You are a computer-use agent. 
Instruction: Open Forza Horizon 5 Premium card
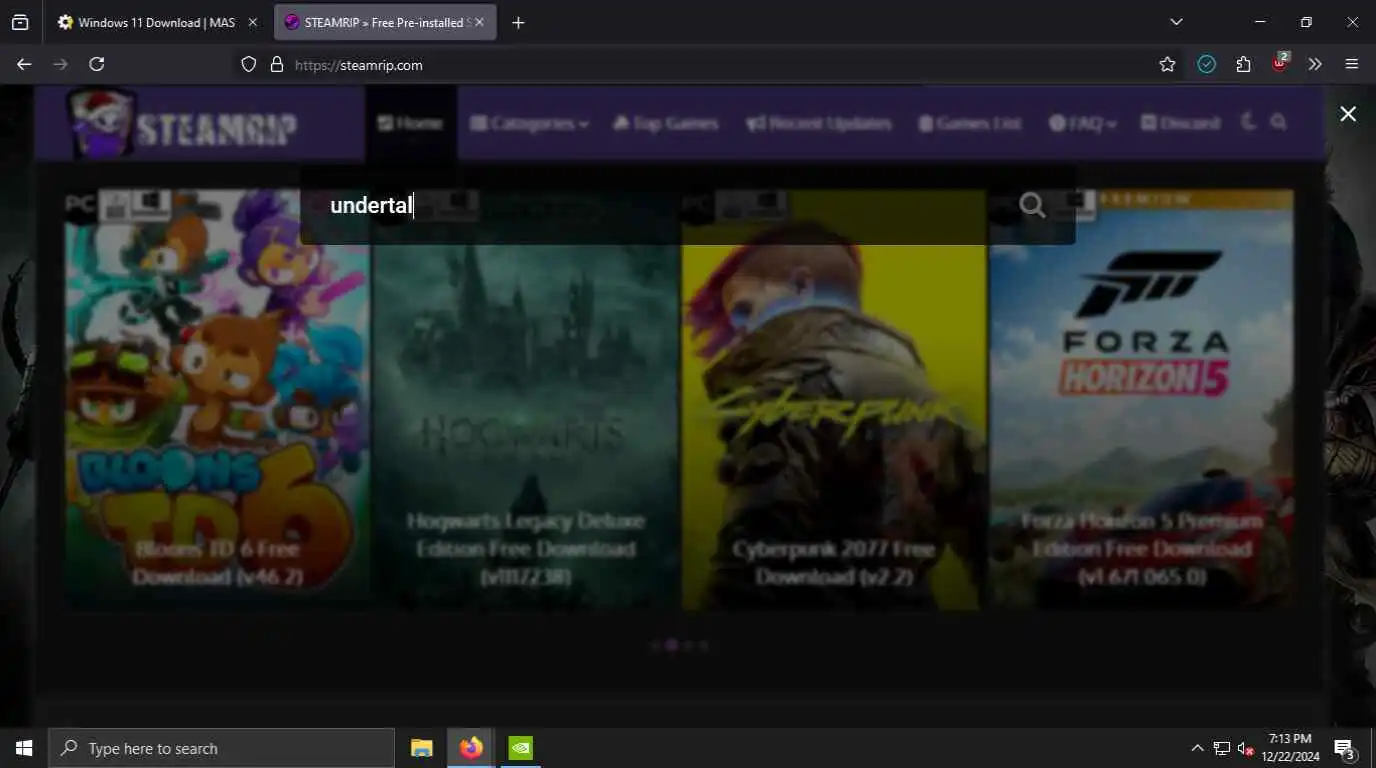pyautogui.click(x=1141, y=400)
